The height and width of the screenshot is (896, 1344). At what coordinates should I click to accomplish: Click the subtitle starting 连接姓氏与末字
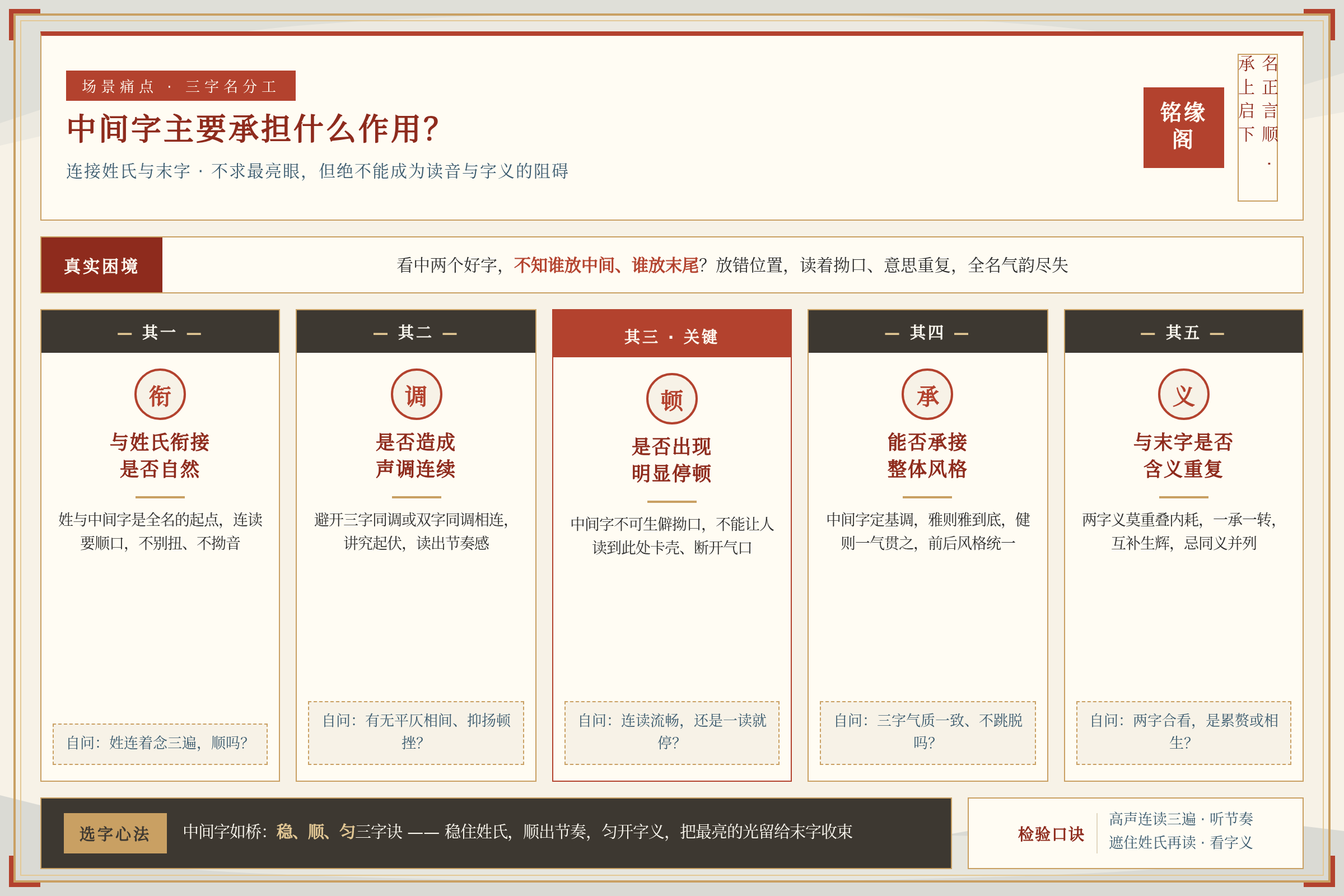[317, 171]
